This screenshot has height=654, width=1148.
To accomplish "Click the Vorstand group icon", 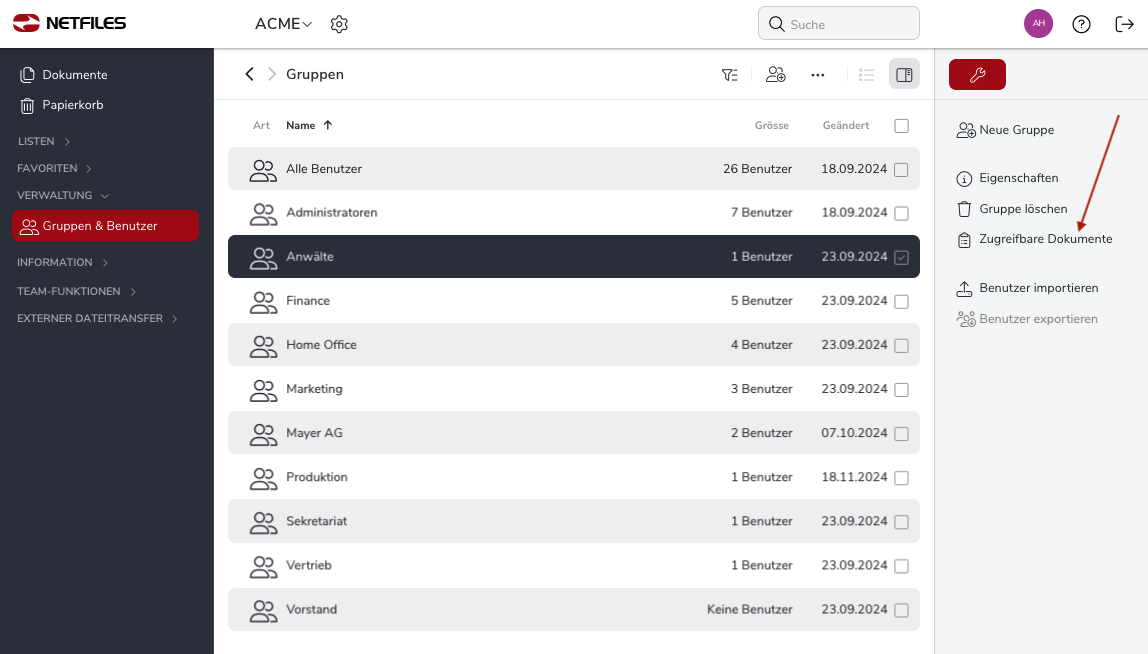I will click(263, 610).
